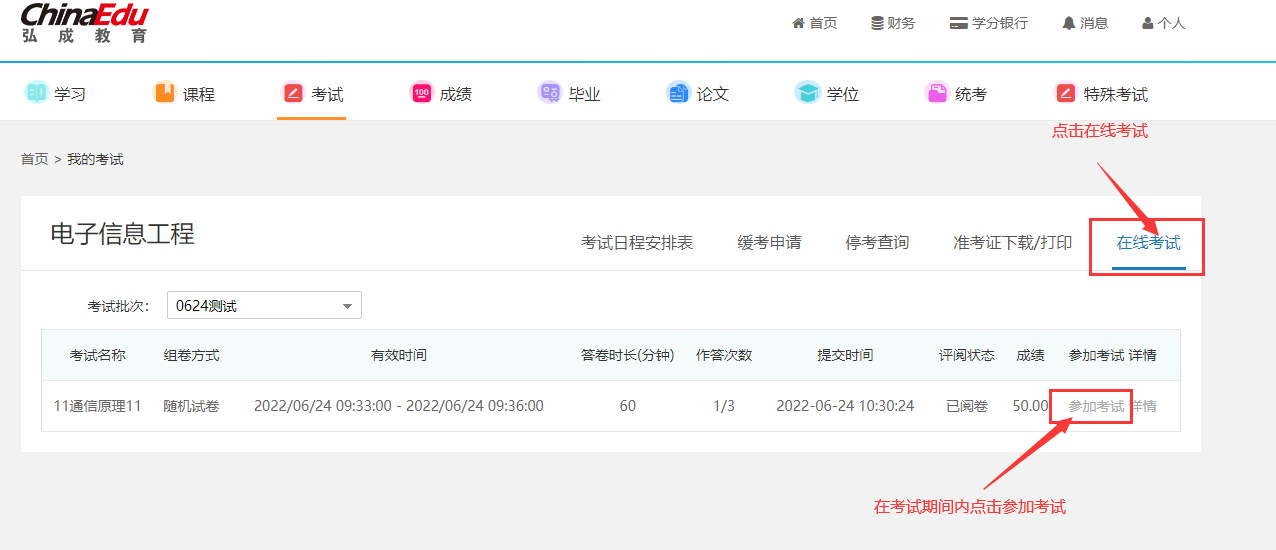Click 参加考试 link in exam row

click(1096, 406)
